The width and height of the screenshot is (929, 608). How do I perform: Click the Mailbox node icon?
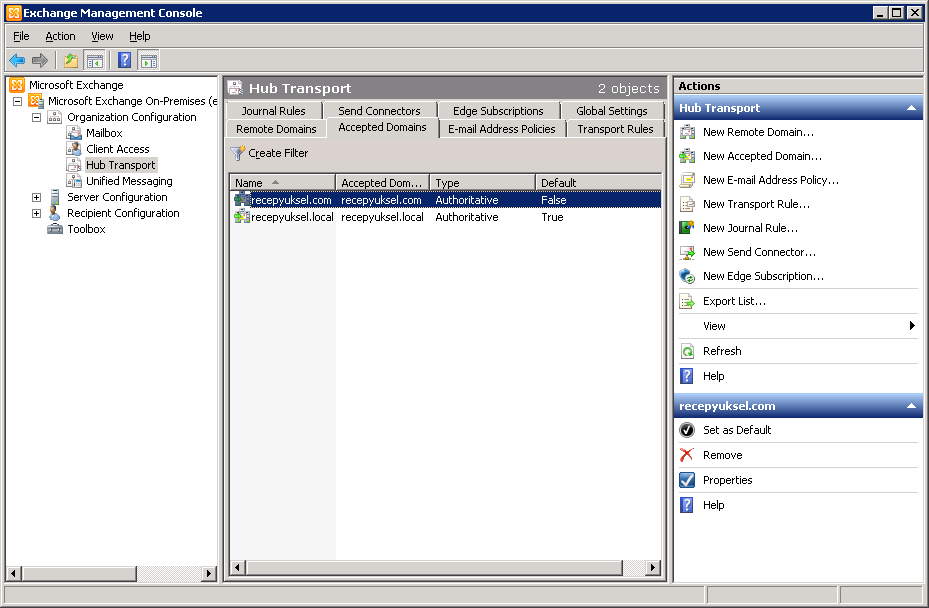click(x=74, y=133)
